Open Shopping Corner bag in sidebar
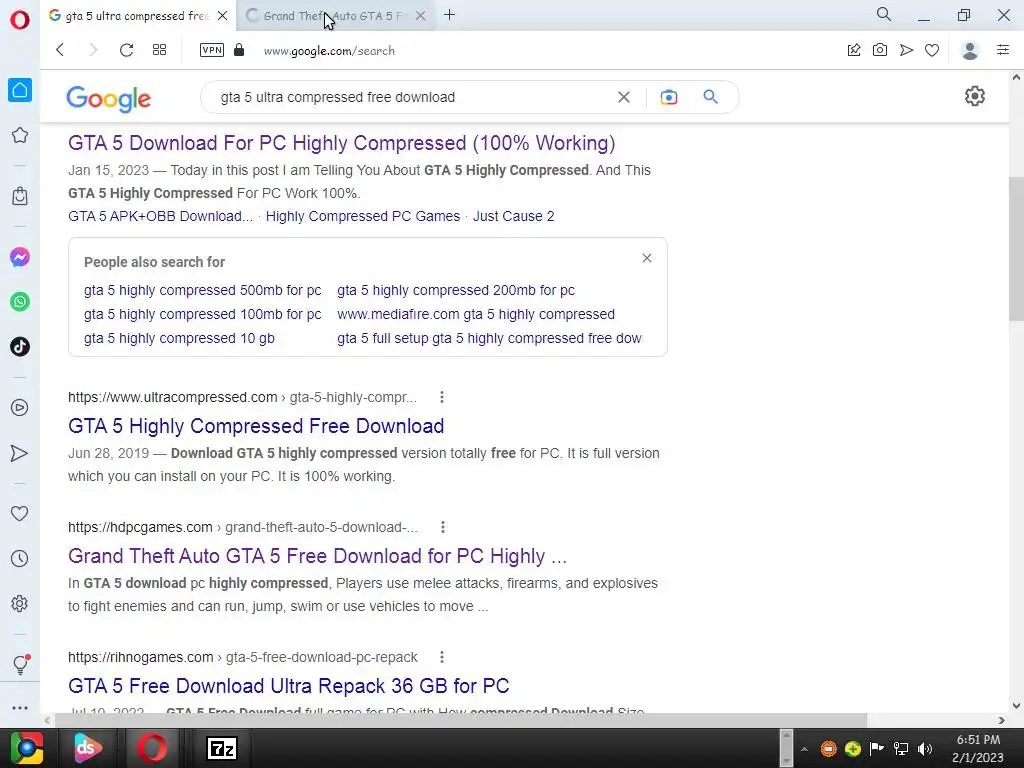This screenshot has height=768, width=1024. tap(20, 196)
